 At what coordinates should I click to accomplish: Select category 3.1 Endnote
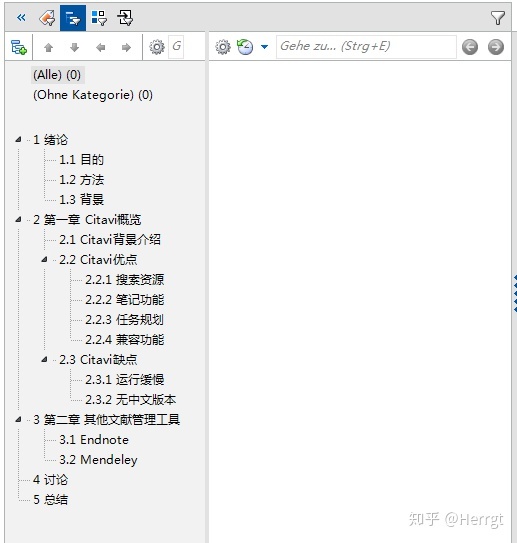pos(94,440)
